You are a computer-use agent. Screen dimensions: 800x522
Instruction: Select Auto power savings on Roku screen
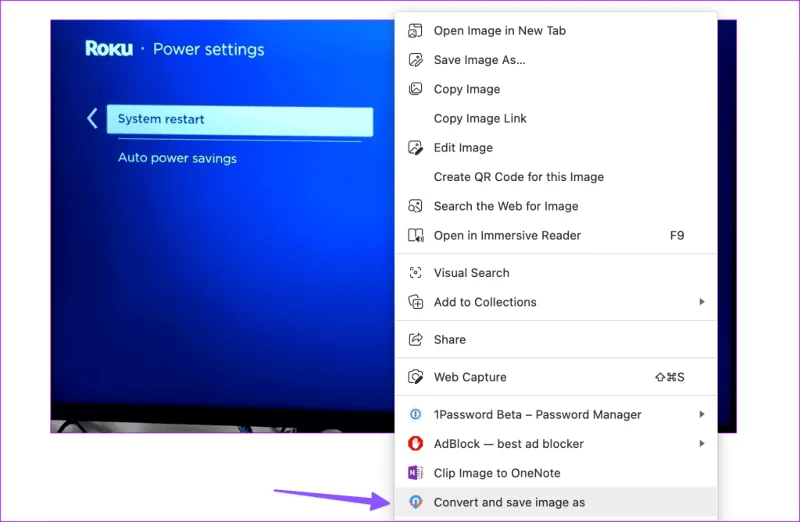pyautogui.click(x=177, y=158)
